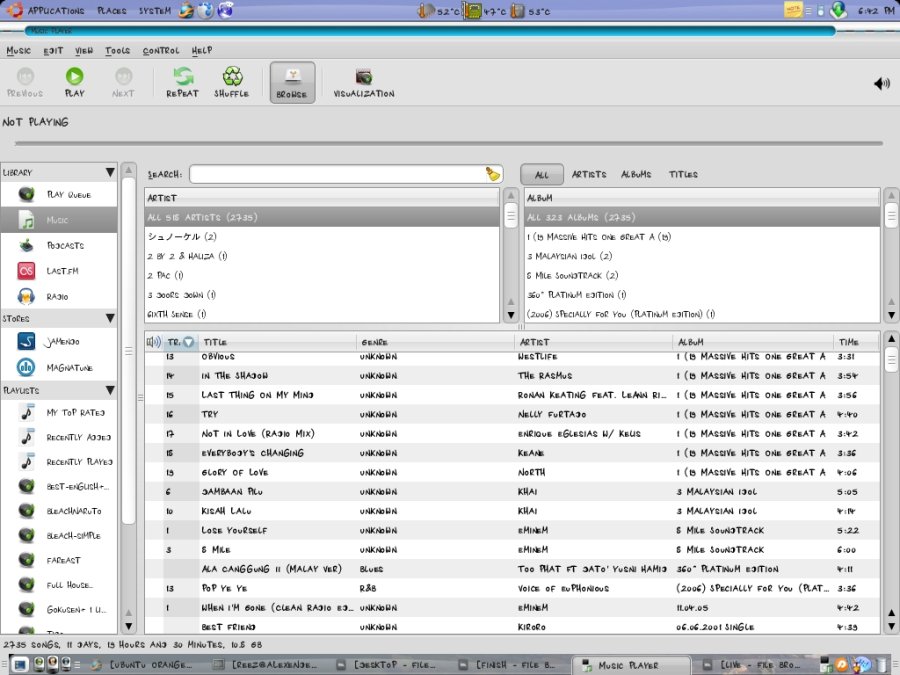The image size is (900, 675).
Task: Sort songs by the Title column
Action: pos(278,342)
